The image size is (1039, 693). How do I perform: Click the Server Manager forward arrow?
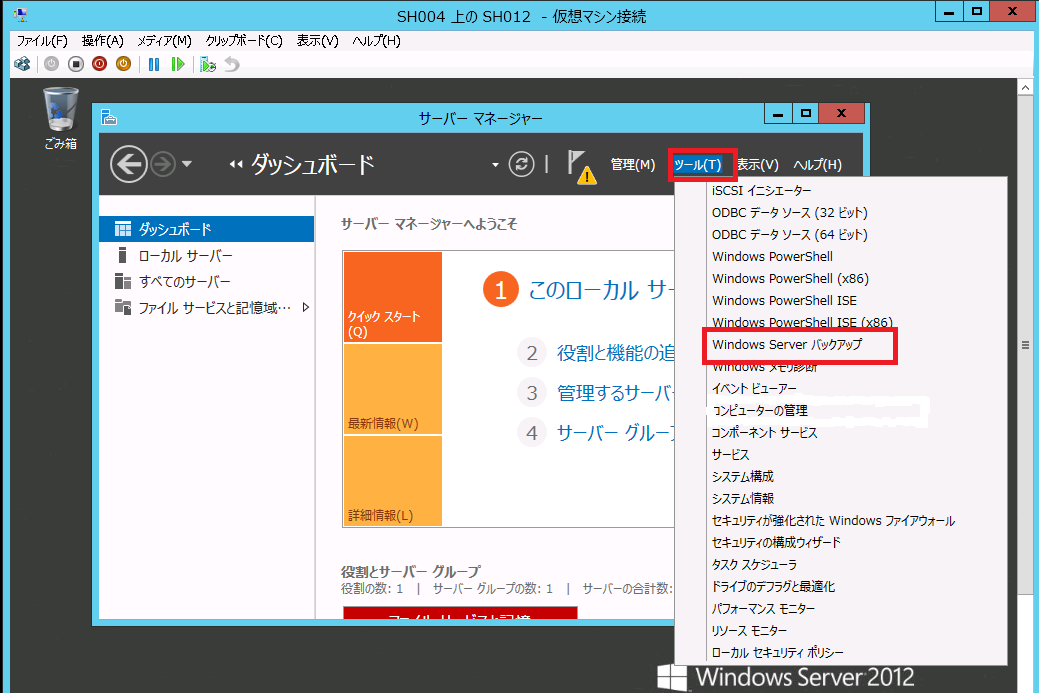pos(163,164)
